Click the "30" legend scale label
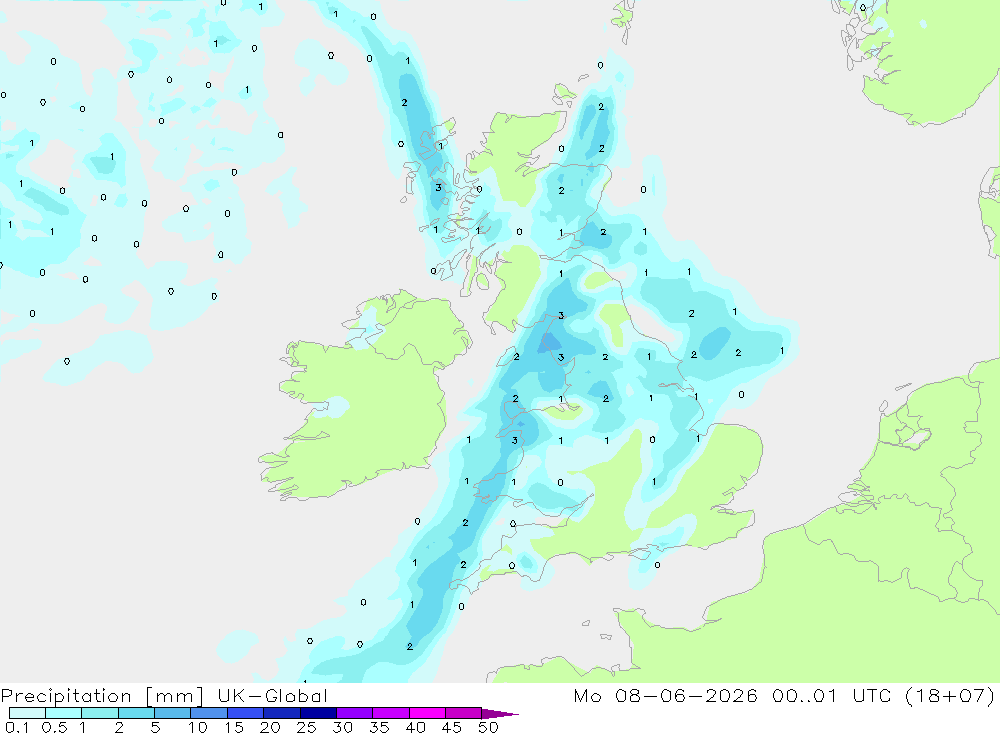 coord(342,727)
